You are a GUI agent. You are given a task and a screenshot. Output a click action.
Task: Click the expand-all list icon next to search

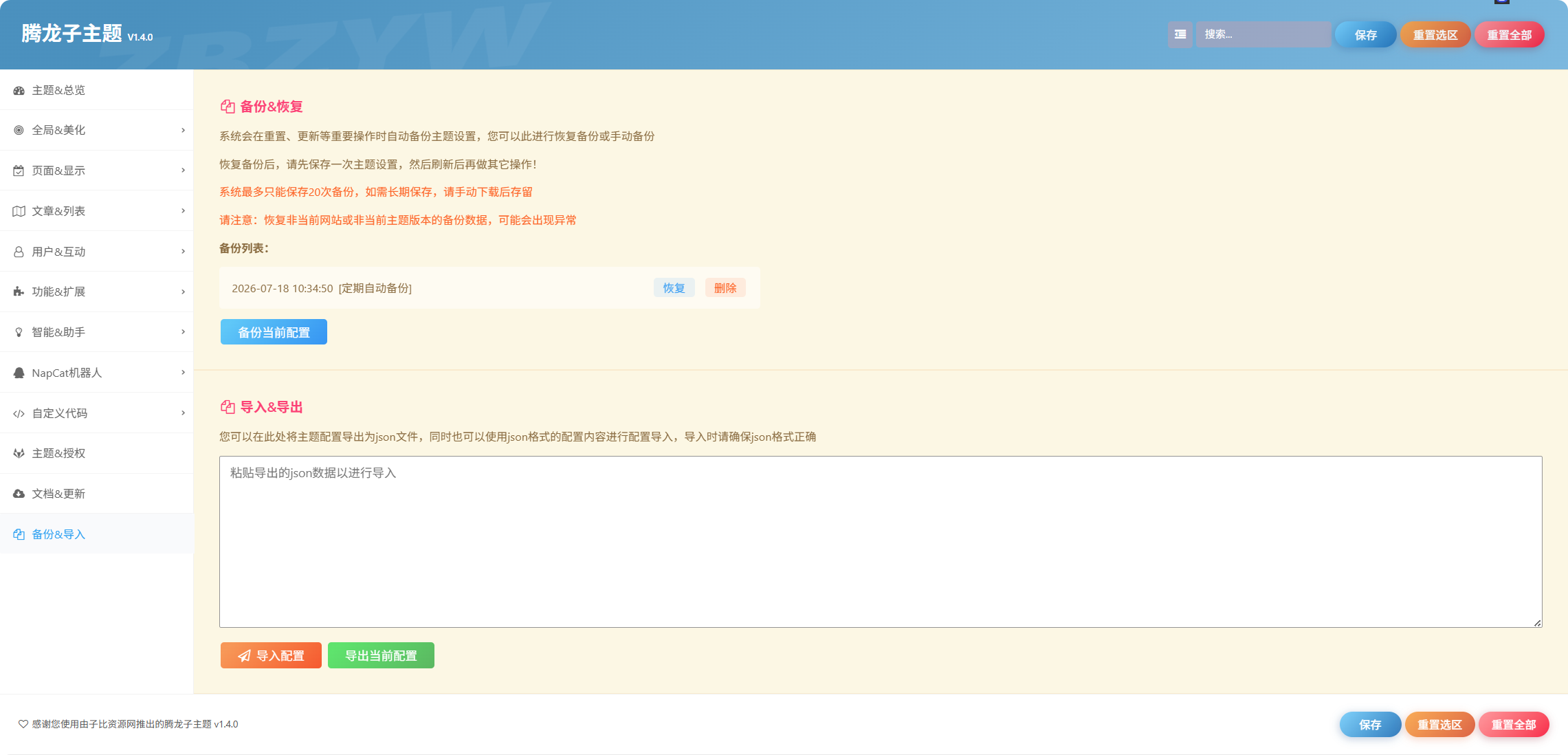point(1180,34)
